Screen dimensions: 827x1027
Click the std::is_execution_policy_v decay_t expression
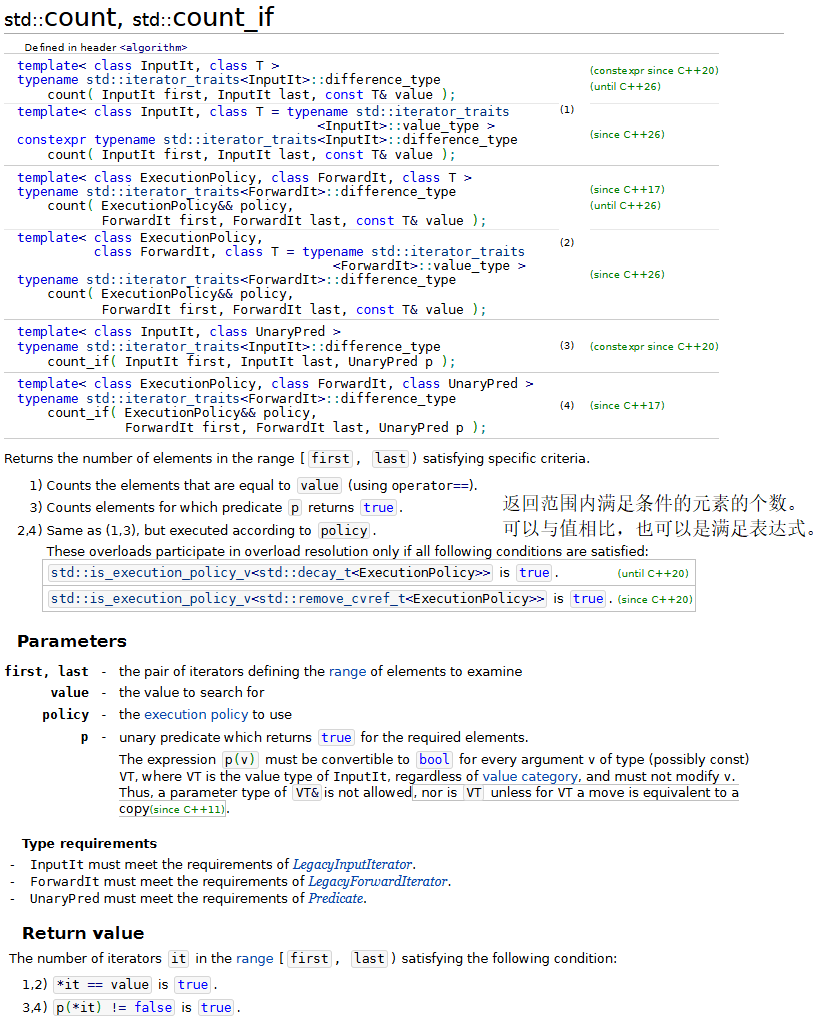[270, 573]
